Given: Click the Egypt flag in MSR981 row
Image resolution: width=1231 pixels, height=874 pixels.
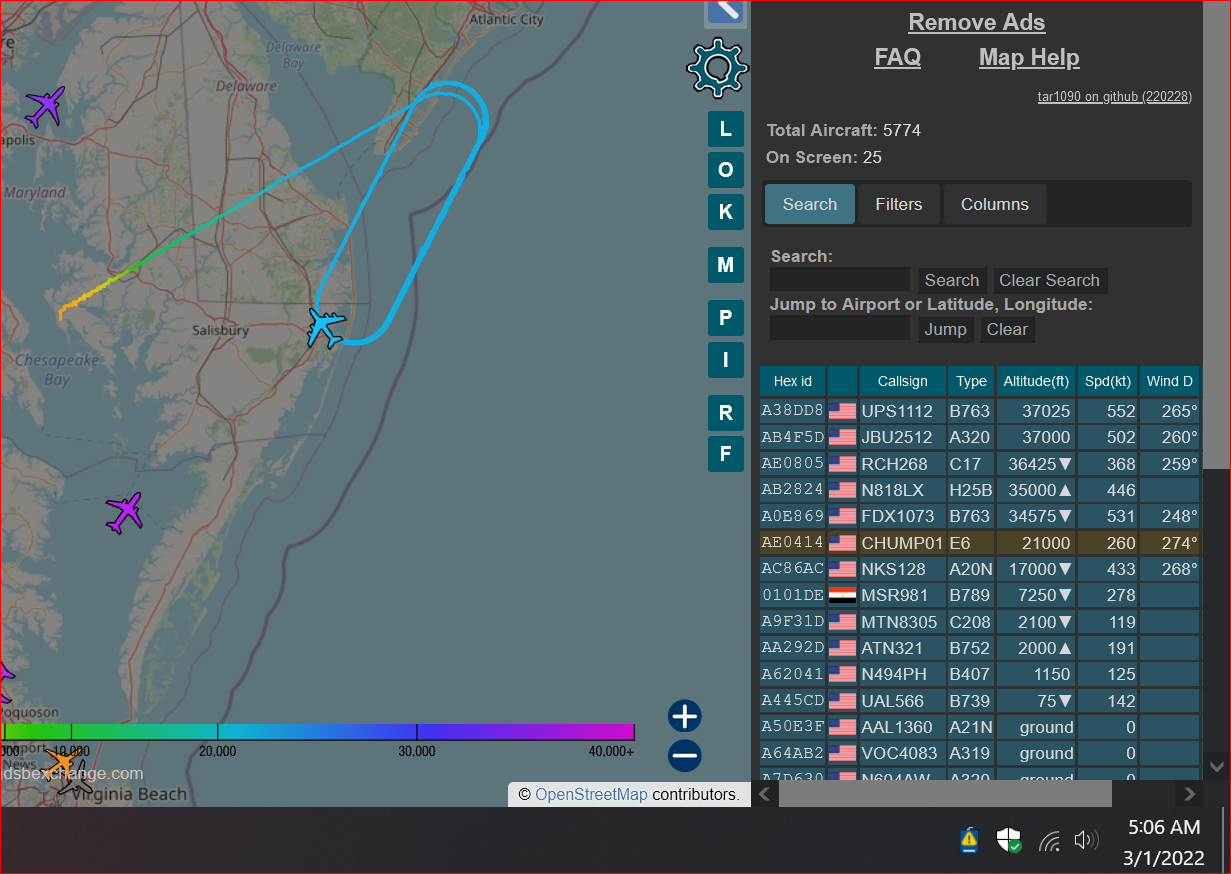Looking at the screenshot, I should [x=842, y=595].
